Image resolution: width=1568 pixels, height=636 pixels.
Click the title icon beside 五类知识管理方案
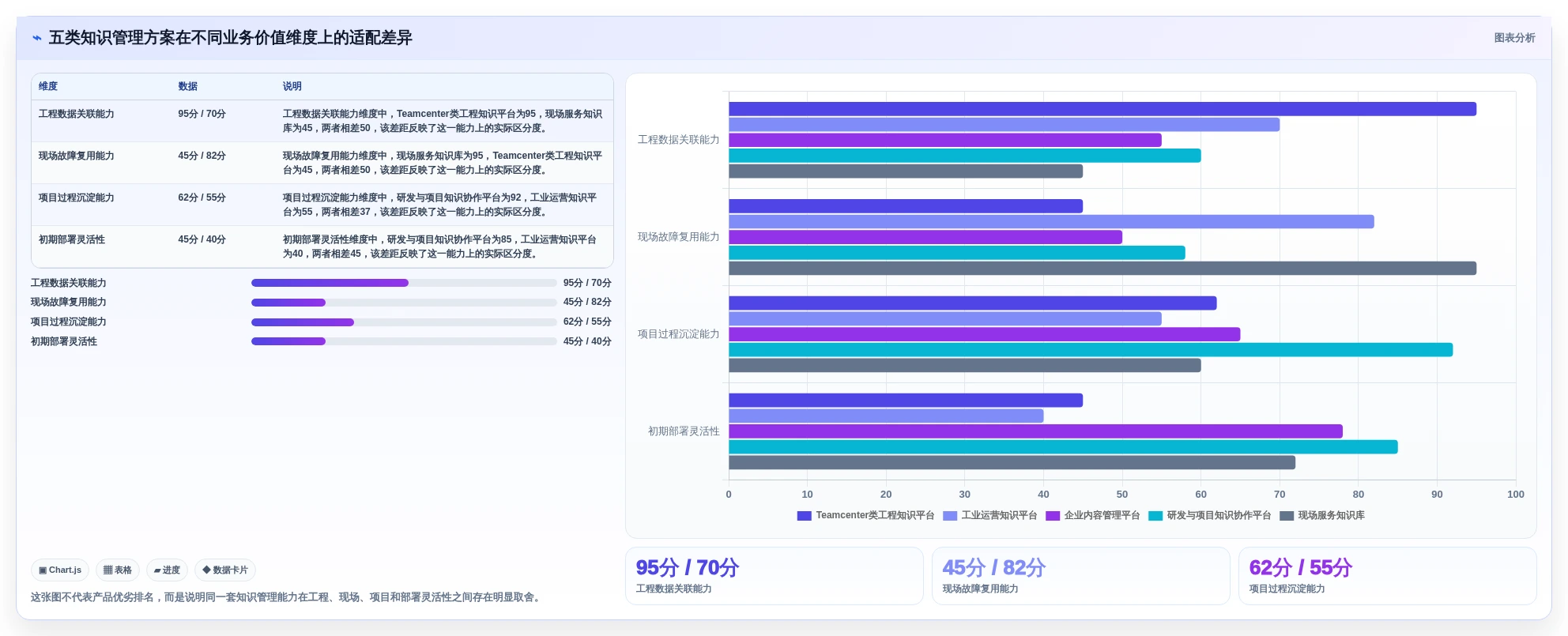[37, 38]
